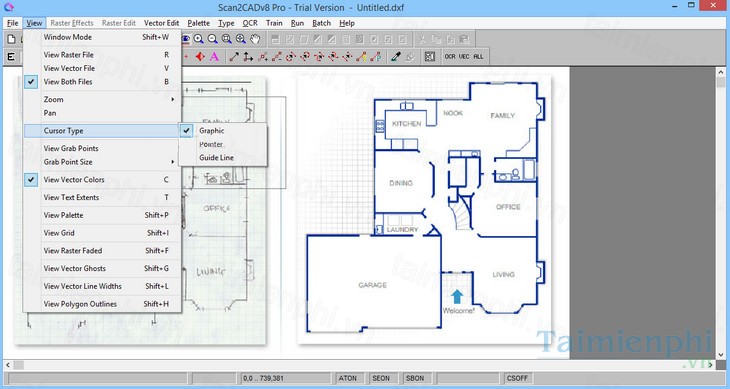Click the vertical scrollbar up arrow
Image resolution: width=730 pixels, height=389 pixels.
coord(721,72)
